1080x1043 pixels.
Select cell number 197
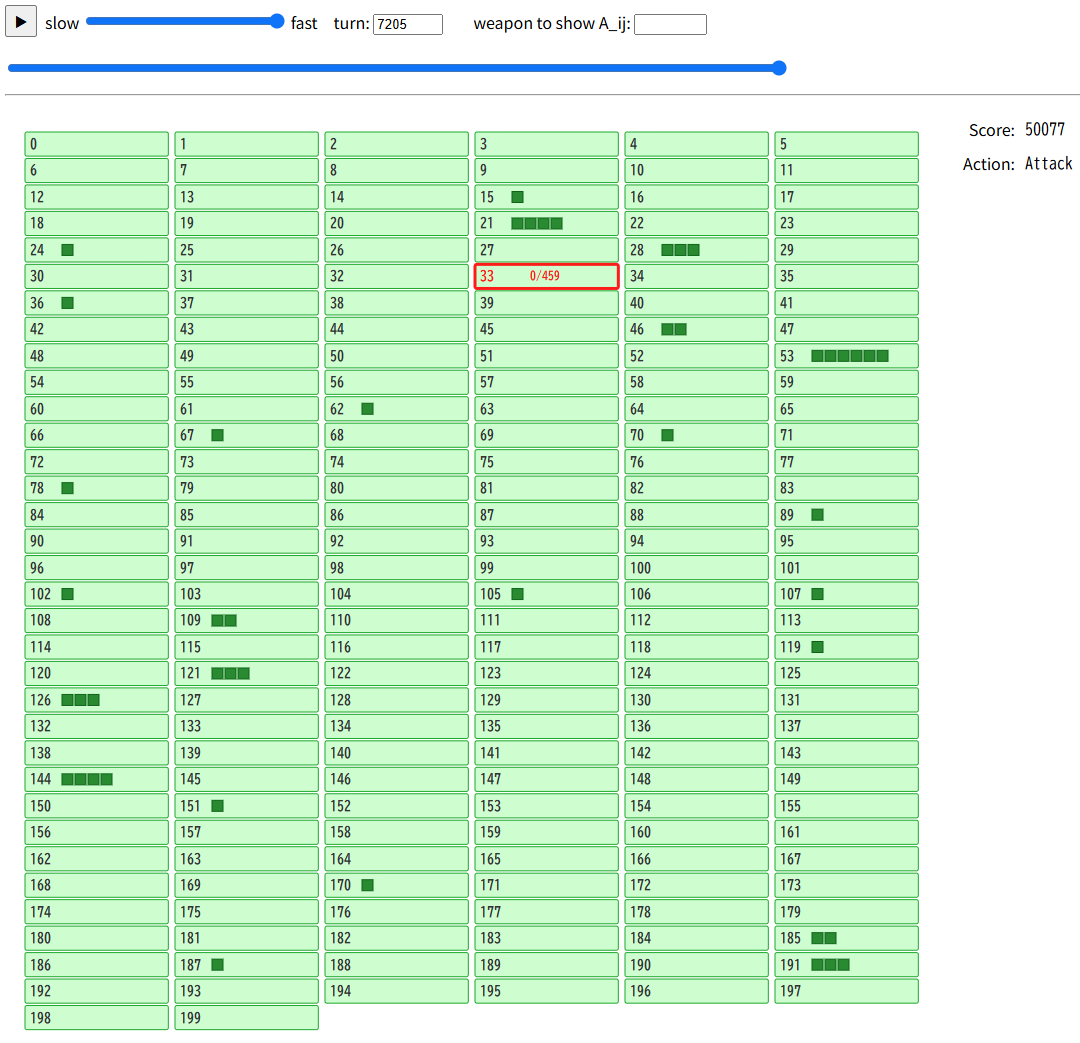coord(847,991)
